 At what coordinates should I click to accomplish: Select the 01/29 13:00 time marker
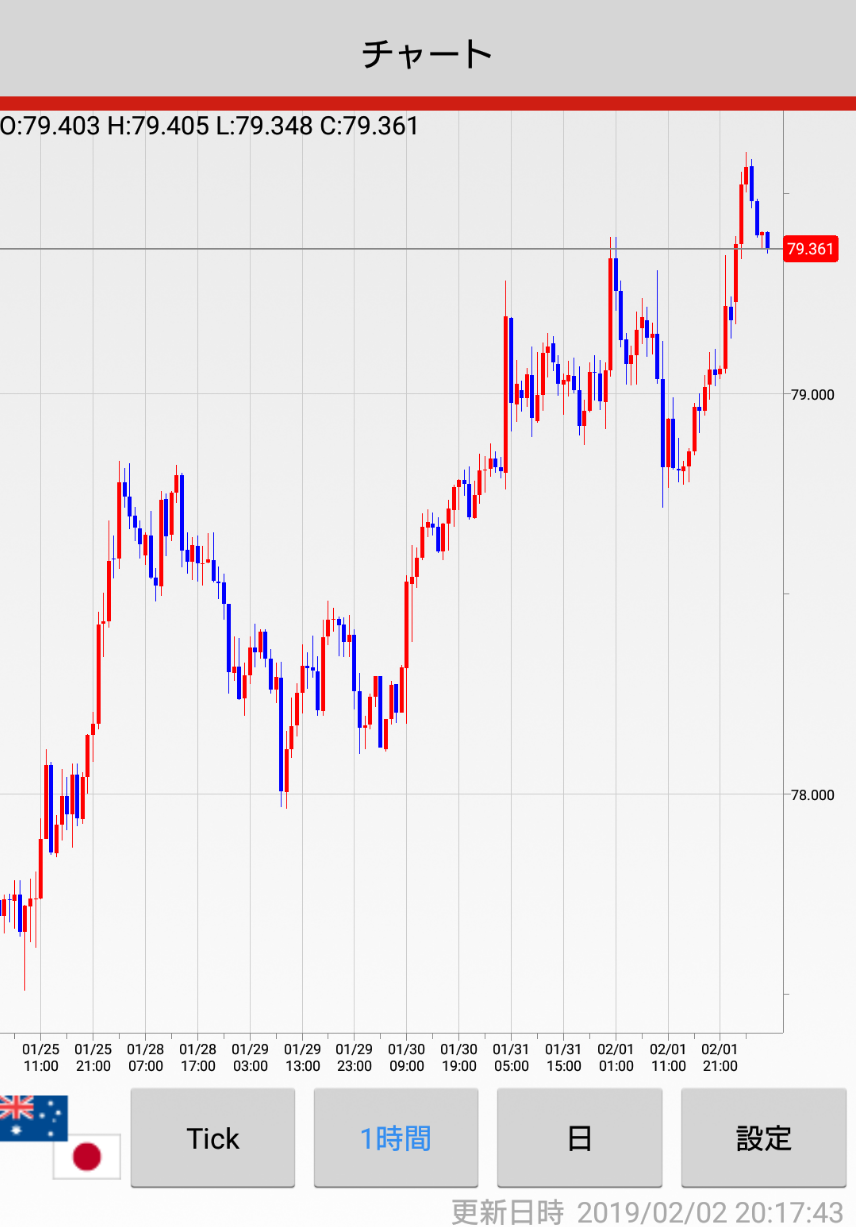point(302,1057)
